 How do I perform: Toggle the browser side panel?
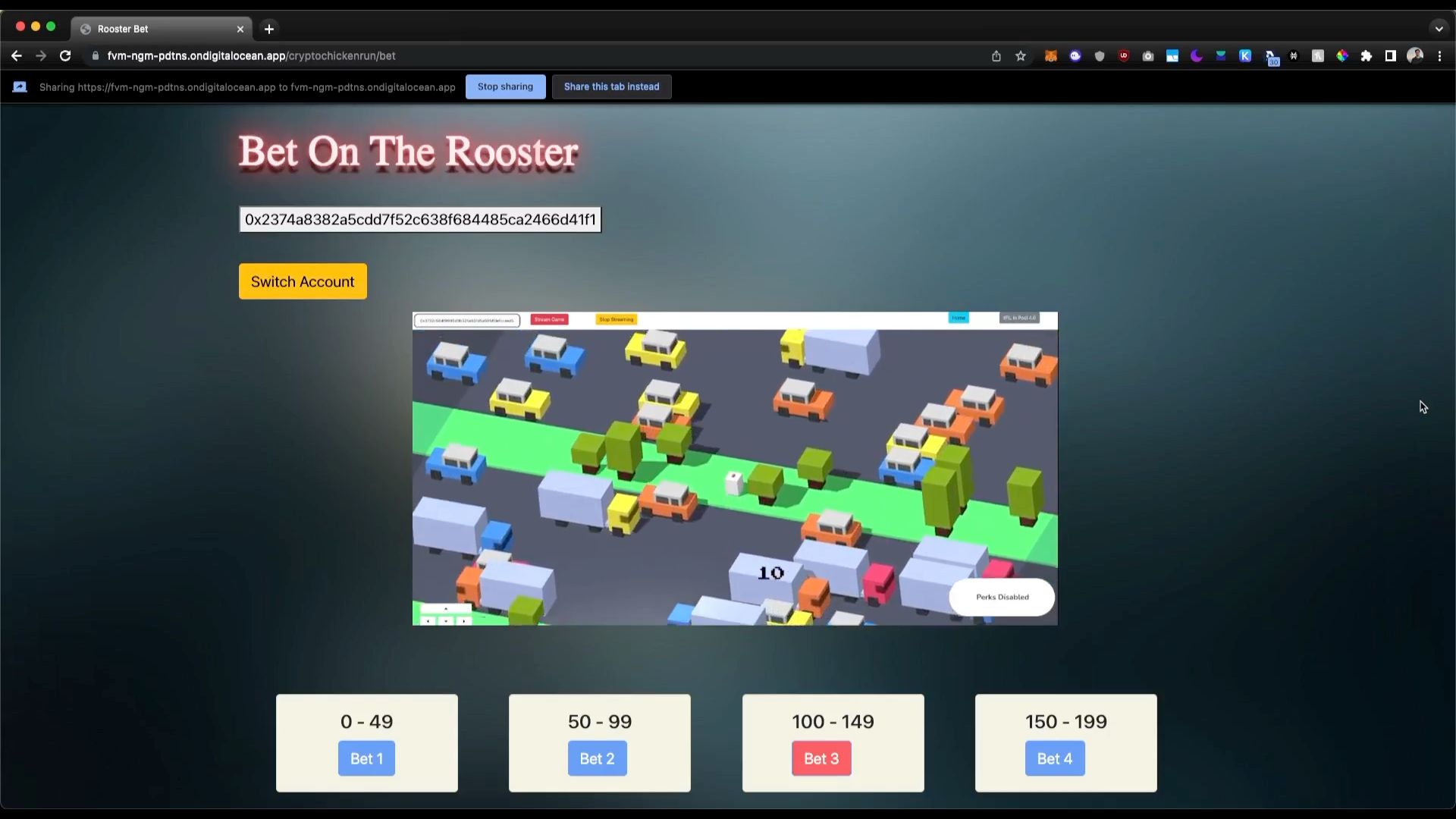(x=1391, y=56)
